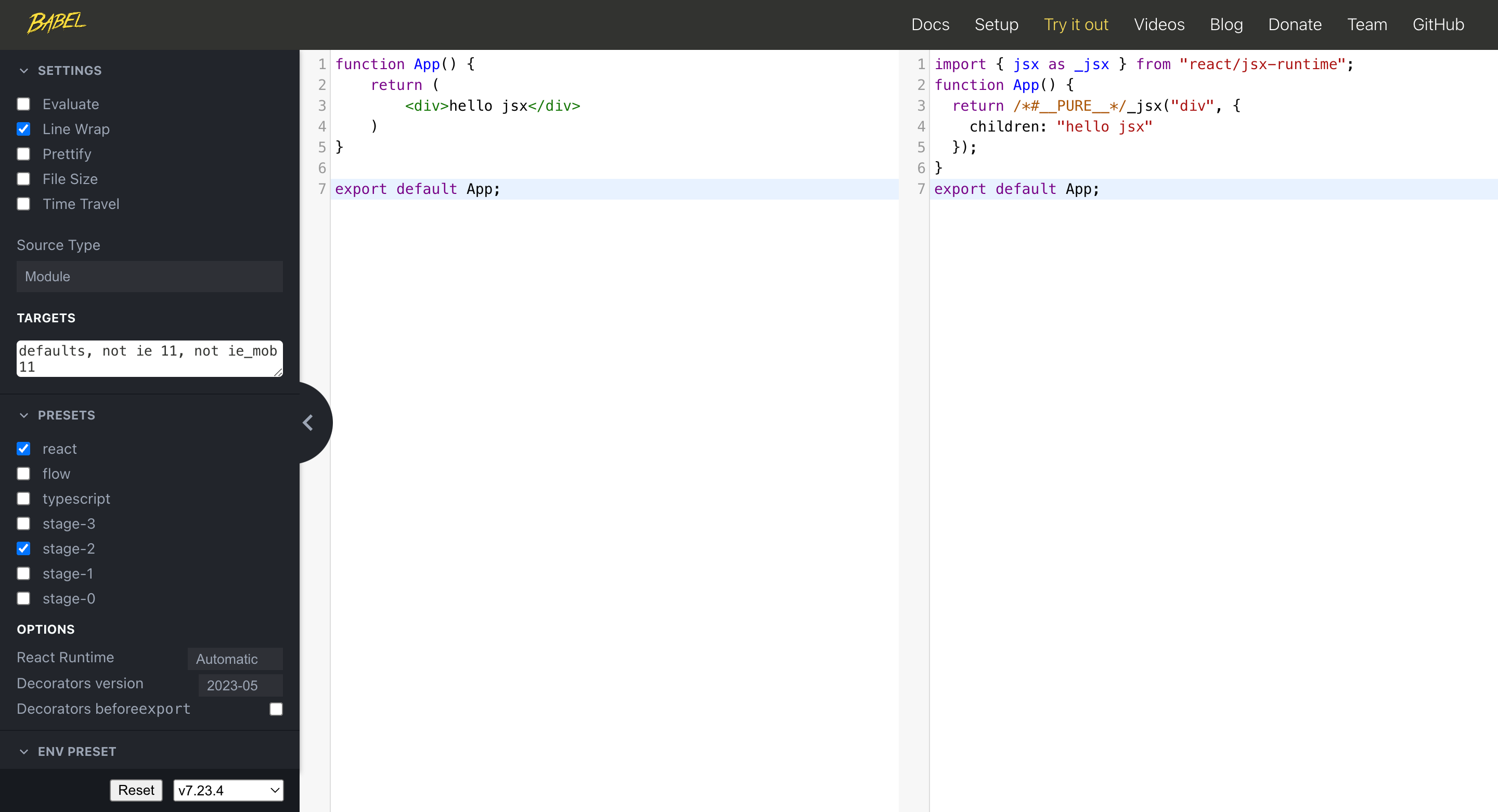Check the flow preset
This screenshot has width=1498, height=812.
point(23,474)
